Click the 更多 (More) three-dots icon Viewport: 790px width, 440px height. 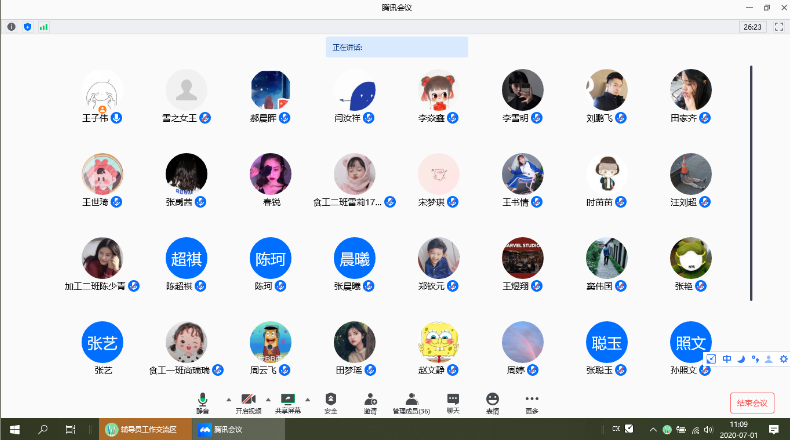coord(531,399)
